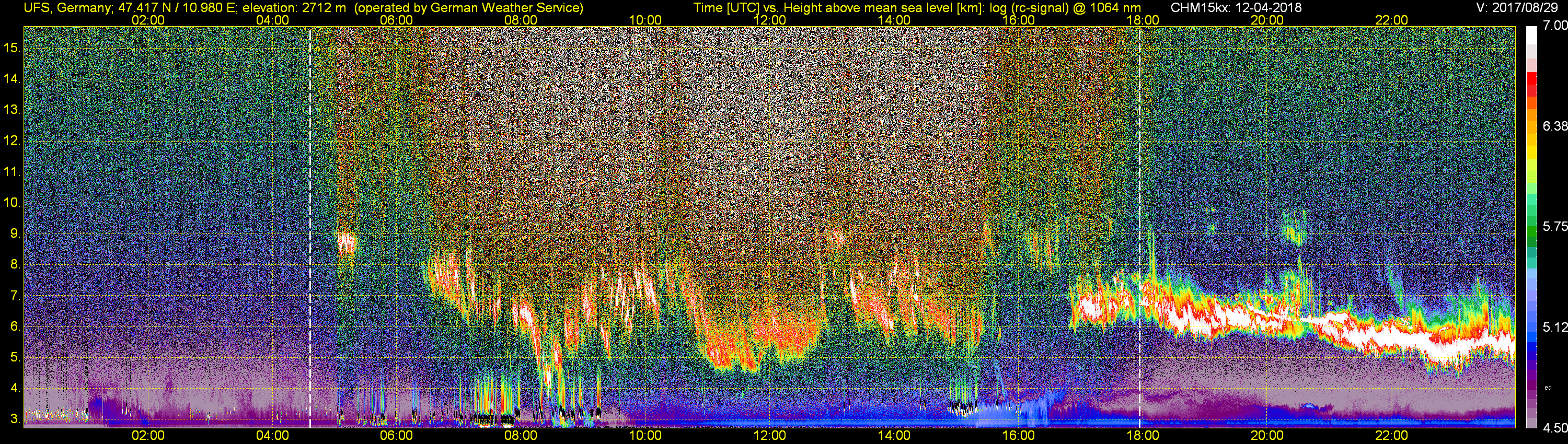Click top time axis label 06:00
Viewport: 1568px width, 444px height.
[396, 20]
